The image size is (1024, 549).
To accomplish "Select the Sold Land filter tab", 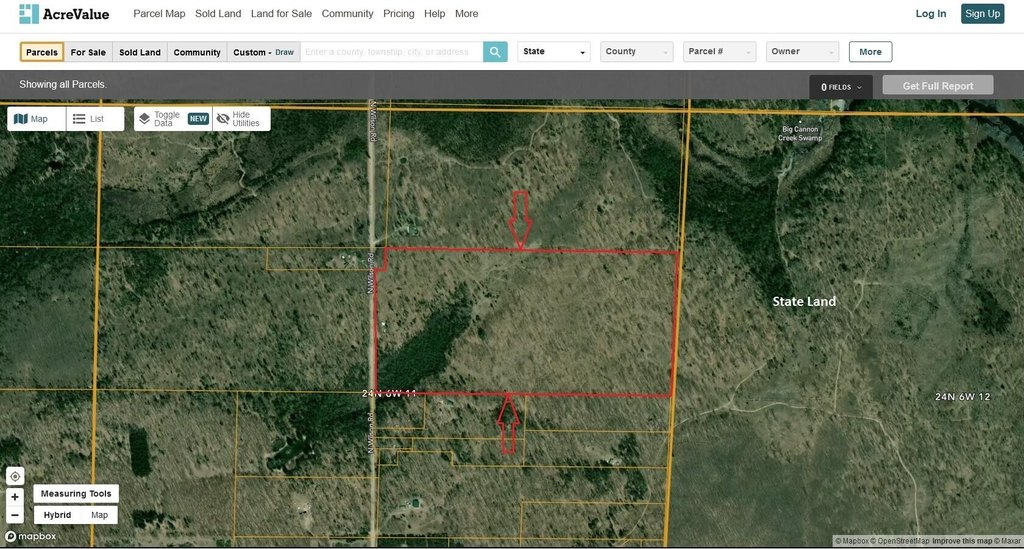I will point(139,52).
